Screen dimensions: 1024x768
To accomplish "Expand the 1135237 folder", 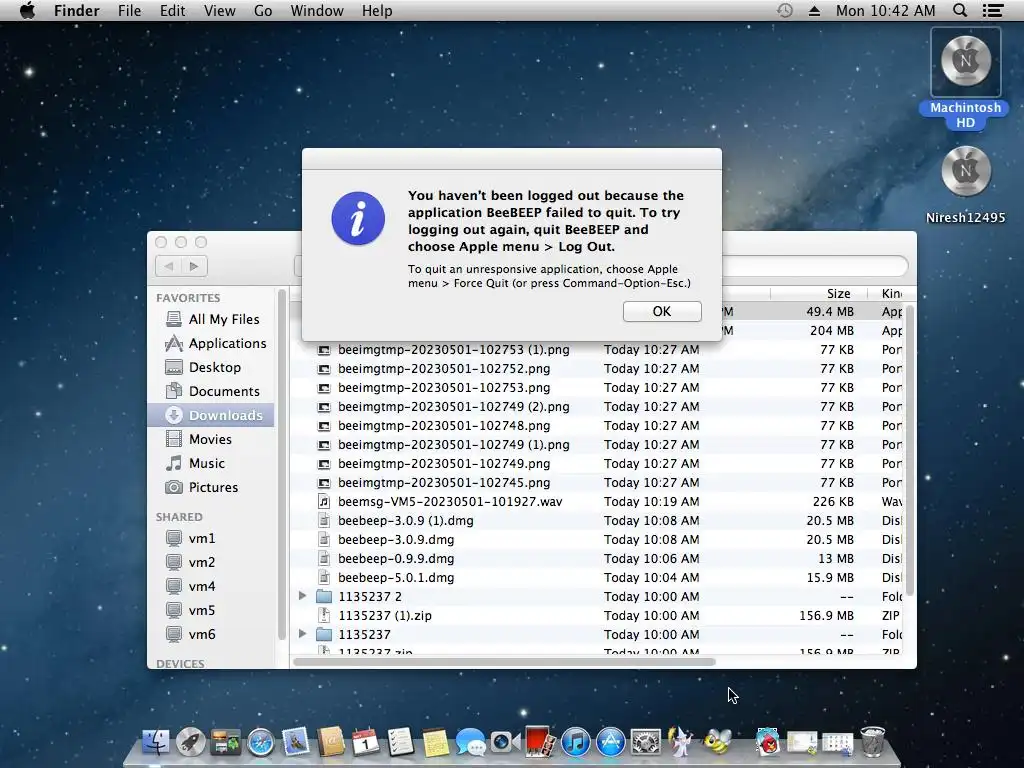I will click(302, 633).
